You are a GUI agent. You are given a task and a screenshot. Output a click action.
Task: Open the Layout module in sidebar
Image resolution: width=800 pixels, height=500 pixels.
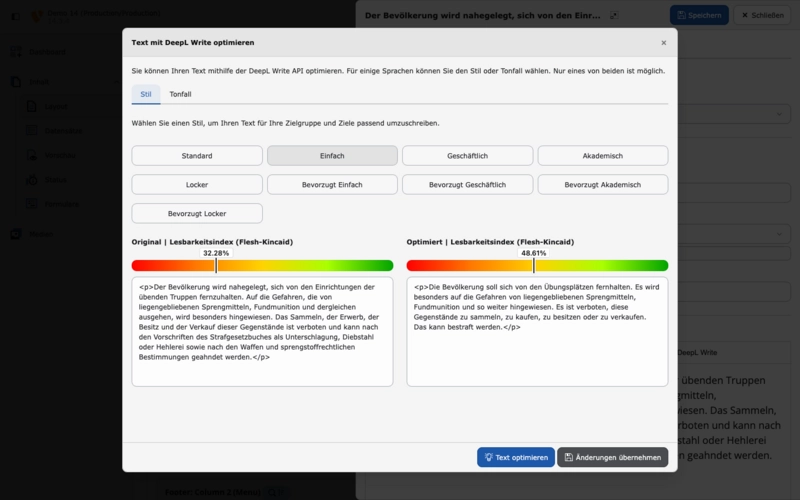[56, 106]
